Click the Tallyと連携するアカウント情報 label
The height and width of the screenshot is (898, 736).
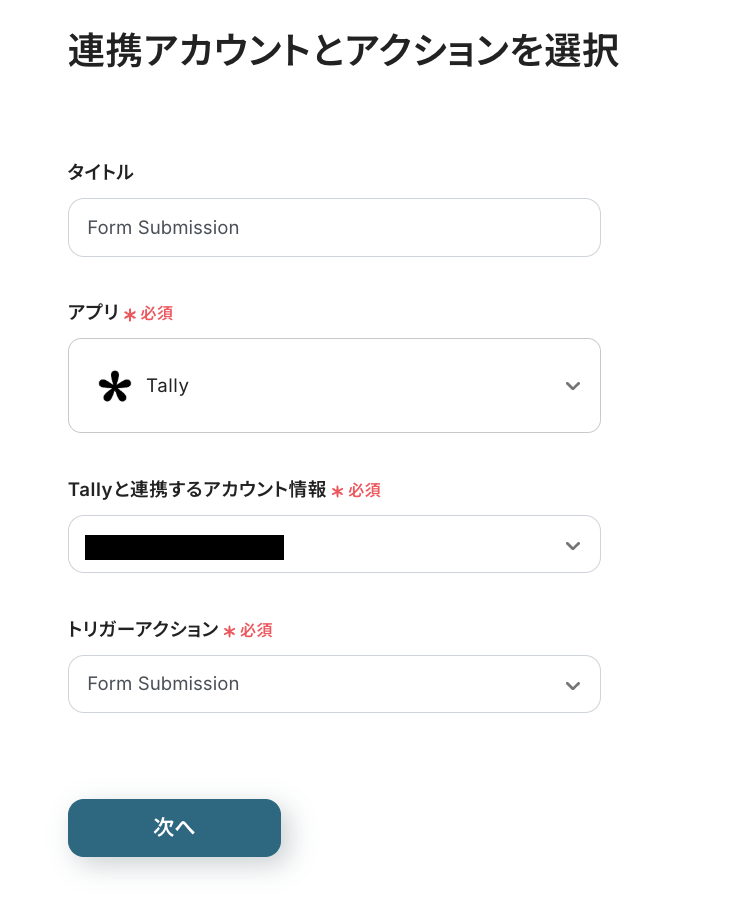point(197,489)
